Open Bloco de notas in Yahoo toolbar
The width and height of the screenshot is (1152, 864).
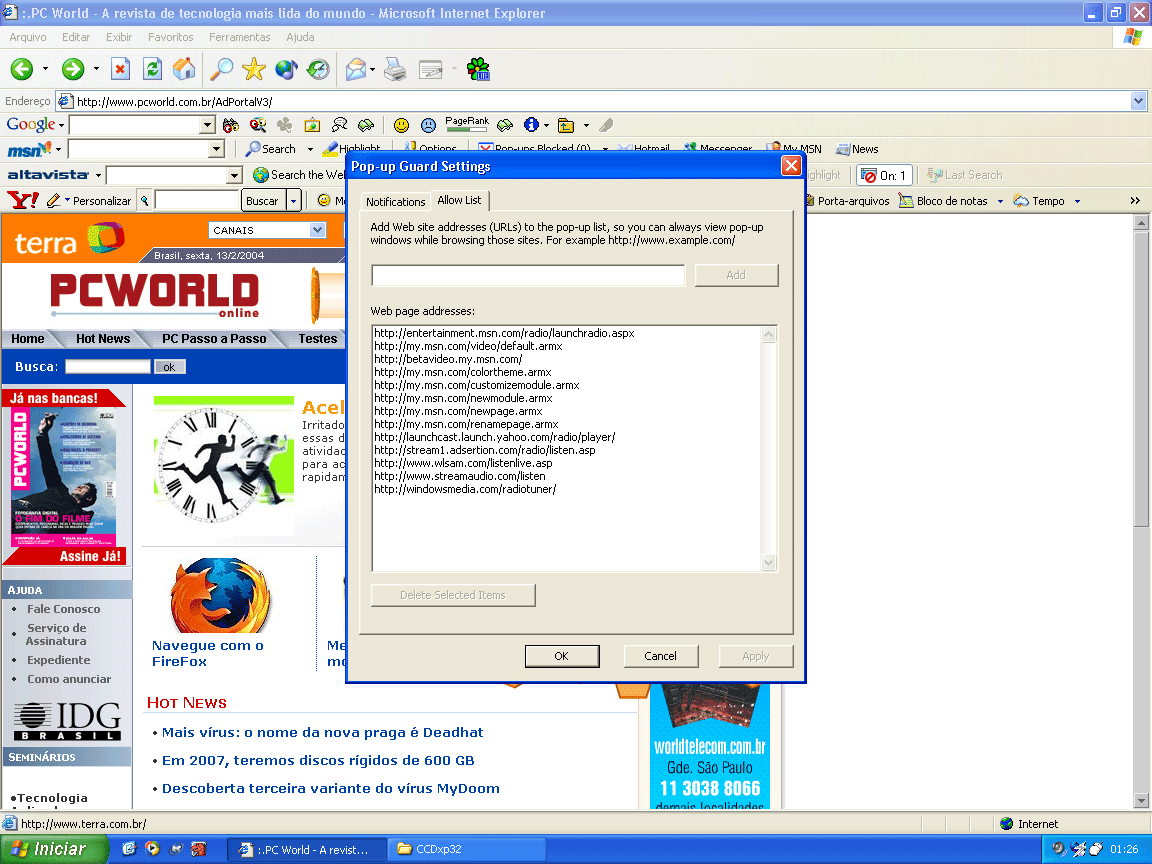pos(944,201)
